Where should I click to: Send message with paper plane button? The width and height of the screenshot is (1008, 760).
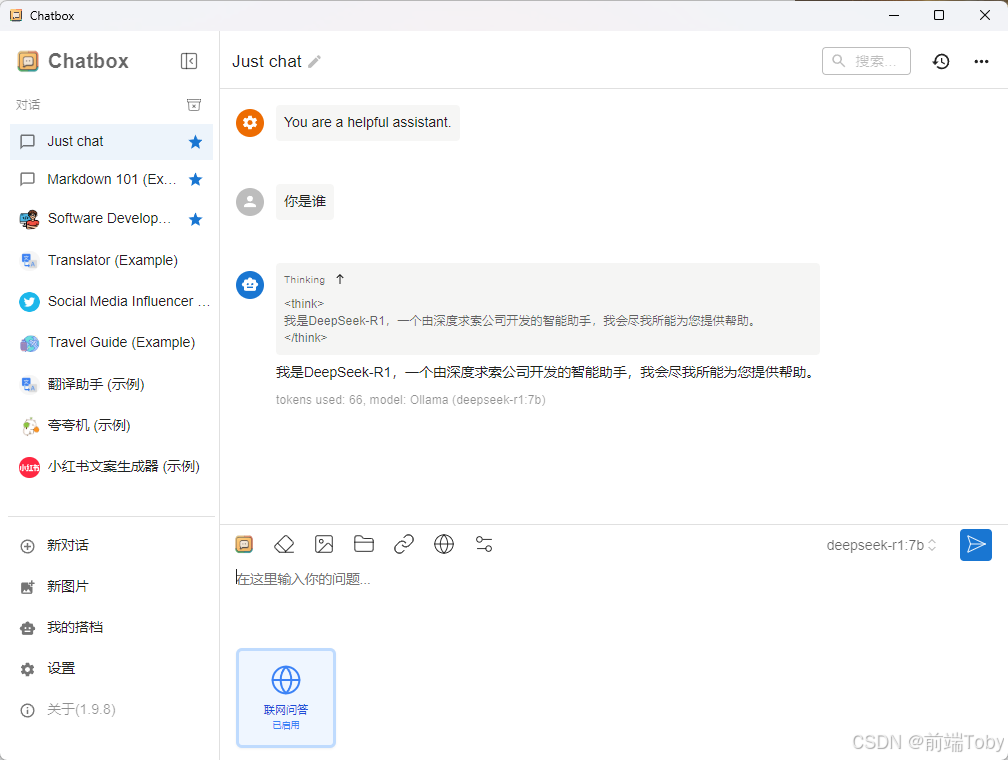coord(976,545)
